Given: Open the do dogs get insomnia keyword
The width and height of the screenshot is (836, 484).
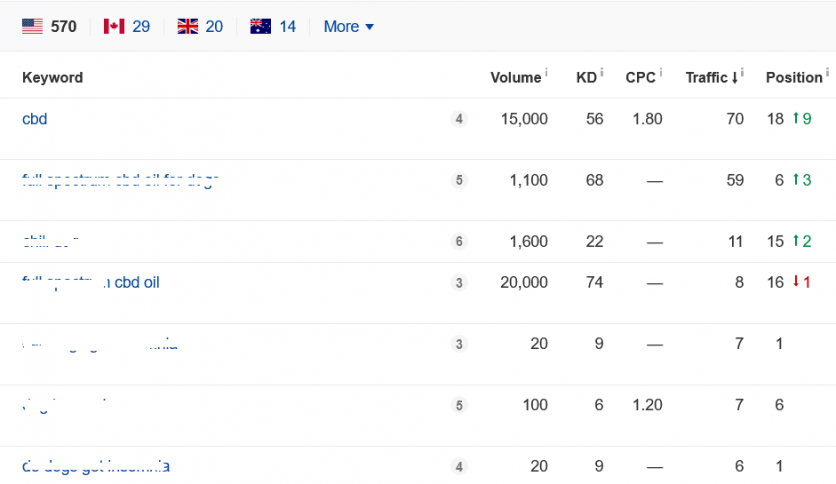Looking at the screenshot, I should click(x=96, y=466).
